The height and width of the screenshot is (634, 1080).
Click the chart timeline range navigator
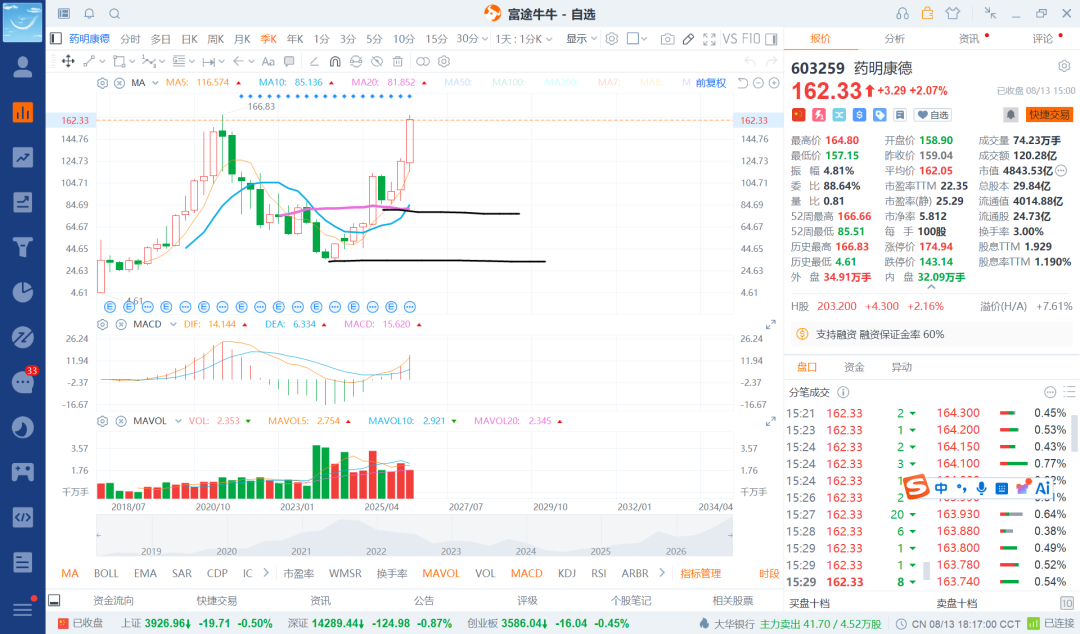click(x=415, y=535)
